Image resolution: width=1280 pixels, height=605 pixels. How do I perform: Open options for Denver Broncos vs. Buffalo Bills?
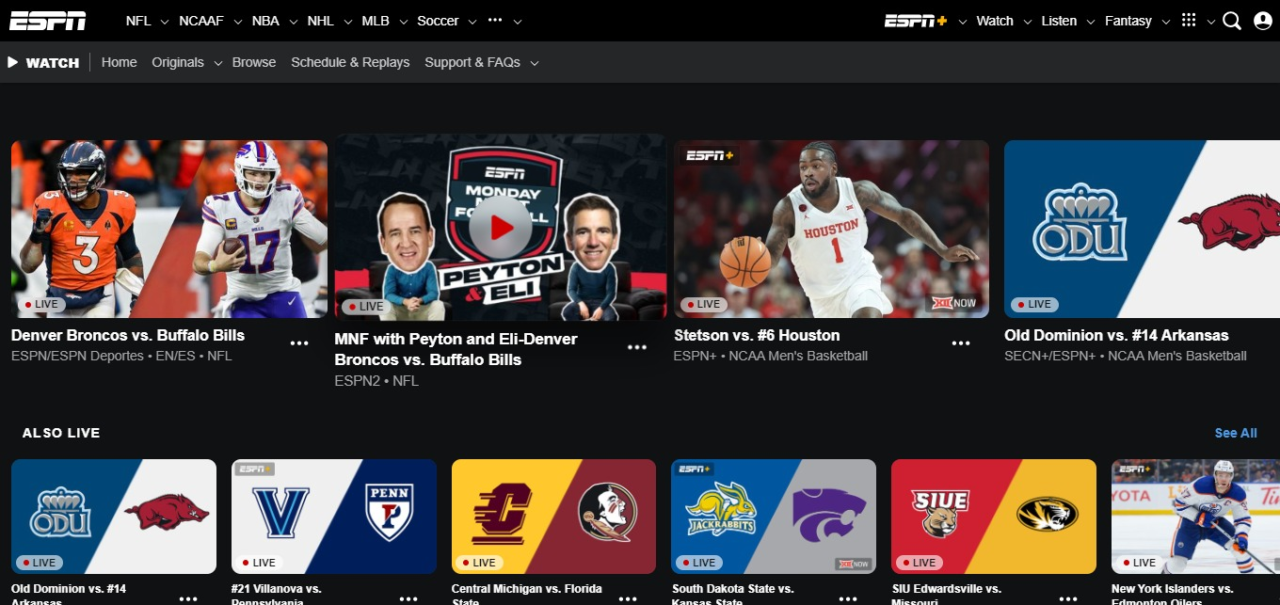click(299, 343)
